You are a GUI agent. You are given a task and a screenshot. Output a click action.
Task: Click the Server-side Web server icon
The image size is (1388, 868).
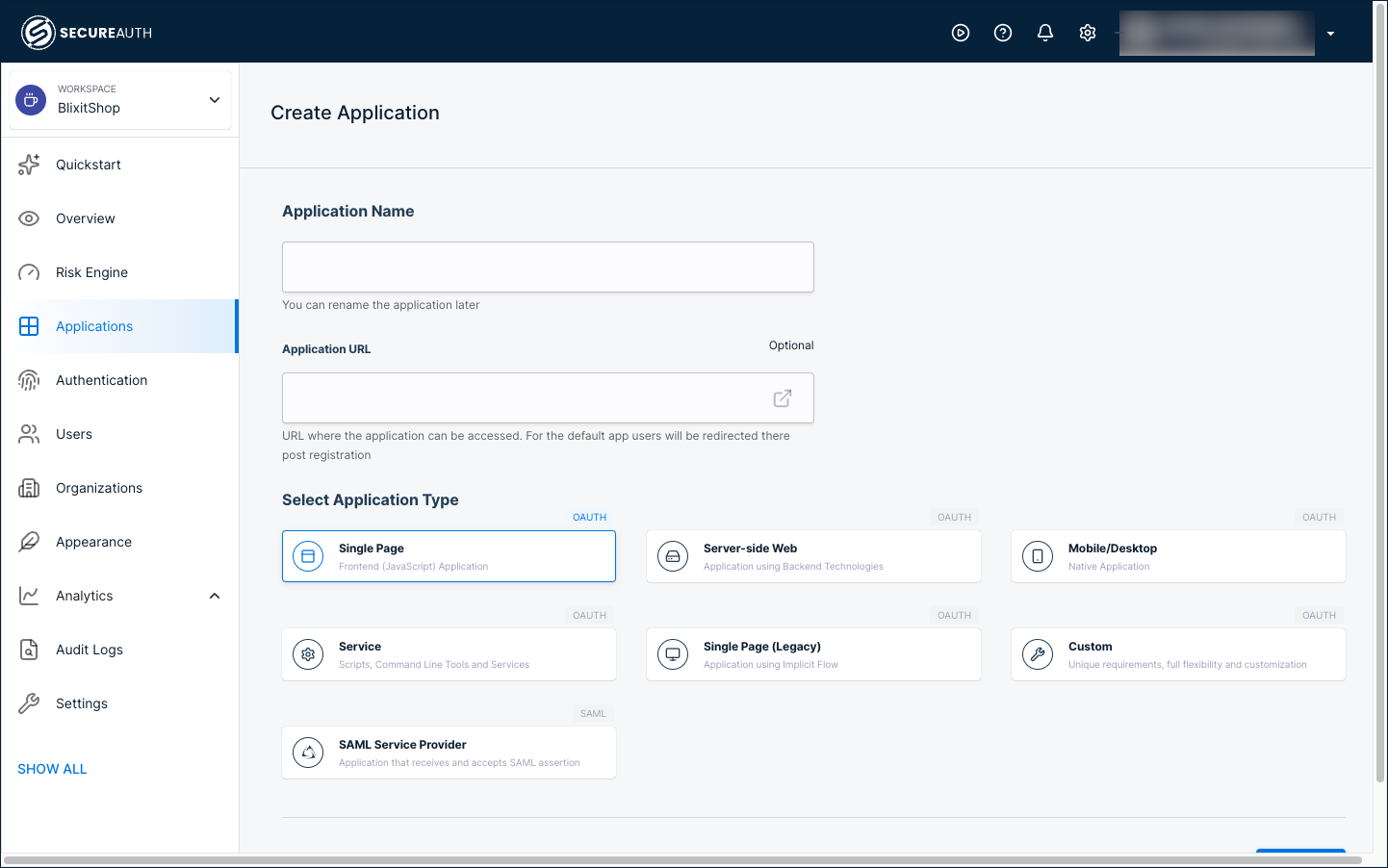(x=673, y=556)
